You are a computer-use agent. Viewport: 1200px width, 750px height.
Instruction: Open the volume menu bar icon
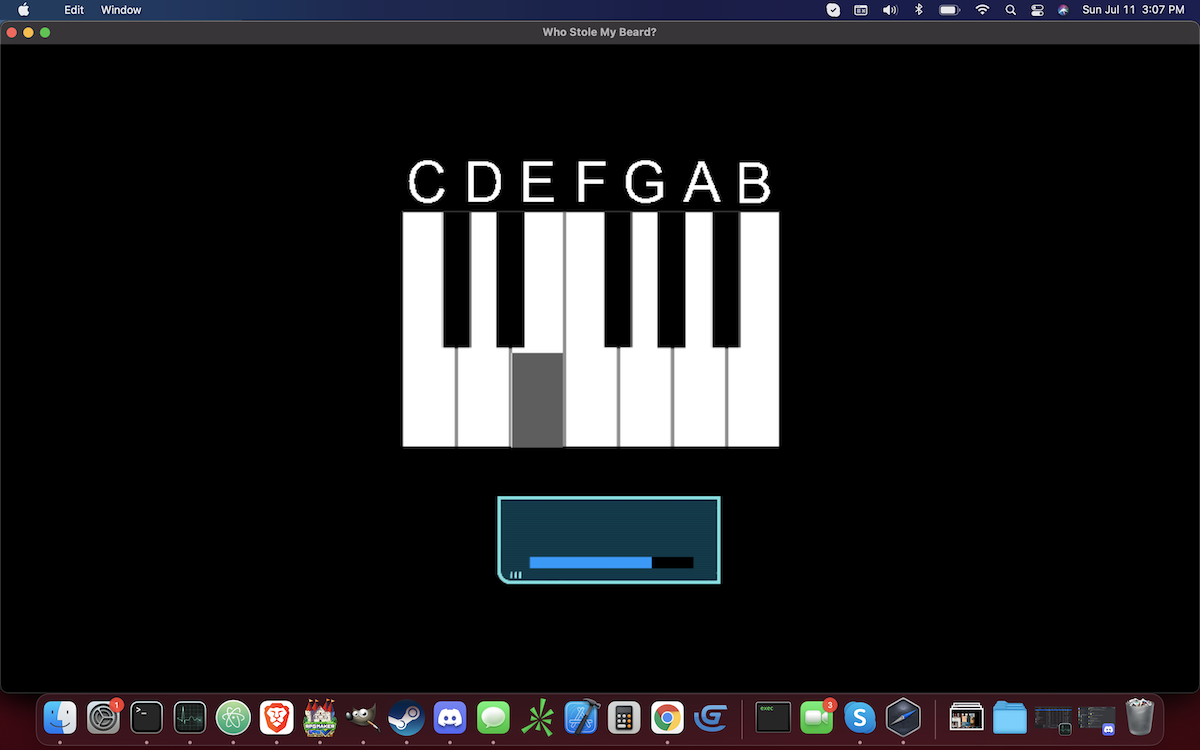click(x=890, y=10)
